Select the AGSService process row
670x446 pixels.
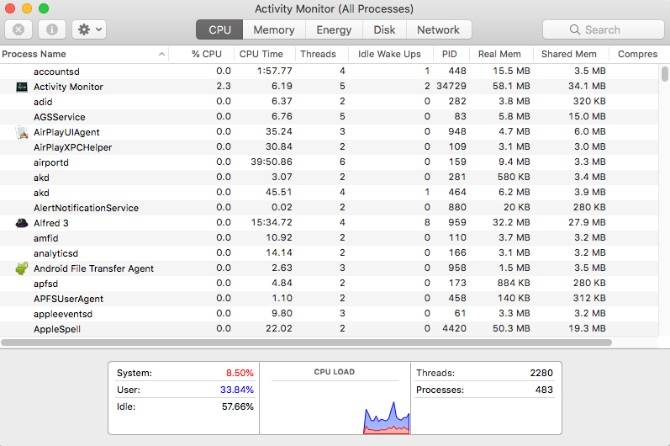[329, 117]
